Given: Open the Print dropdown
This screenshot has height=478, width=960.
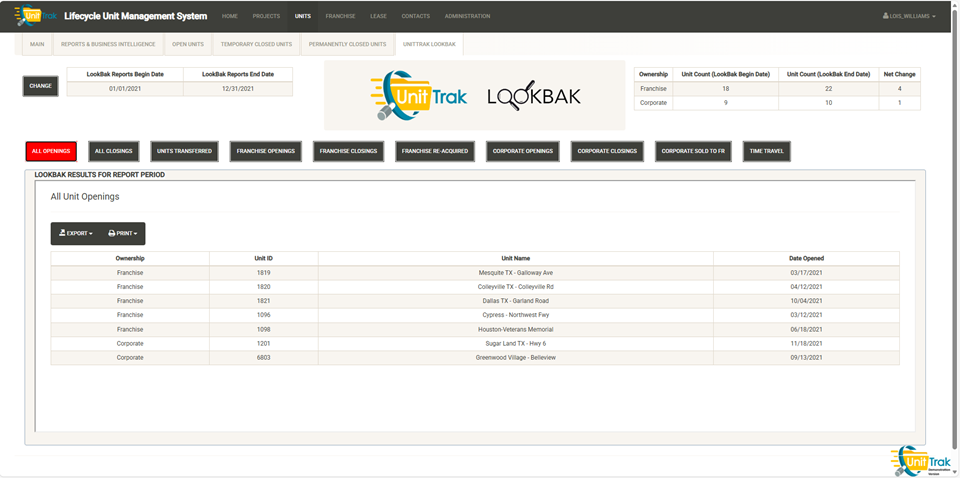Looking at the screenshot, I should click(x=122, y=234).
